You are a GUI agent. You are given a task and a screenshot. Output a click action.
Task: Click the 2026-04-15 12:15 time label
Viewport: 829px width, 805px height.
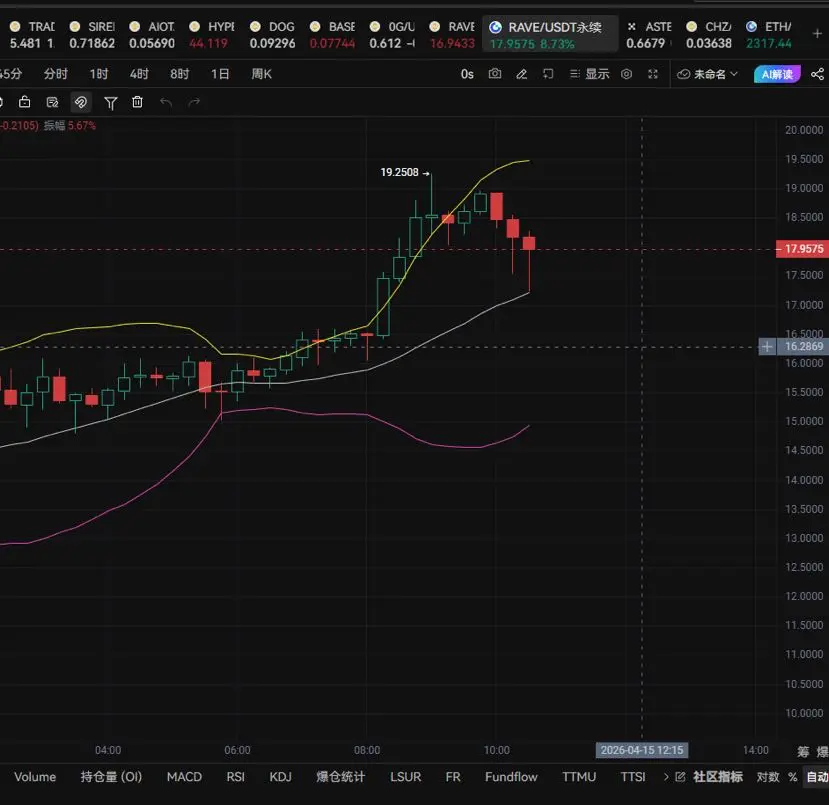(642, 750)
